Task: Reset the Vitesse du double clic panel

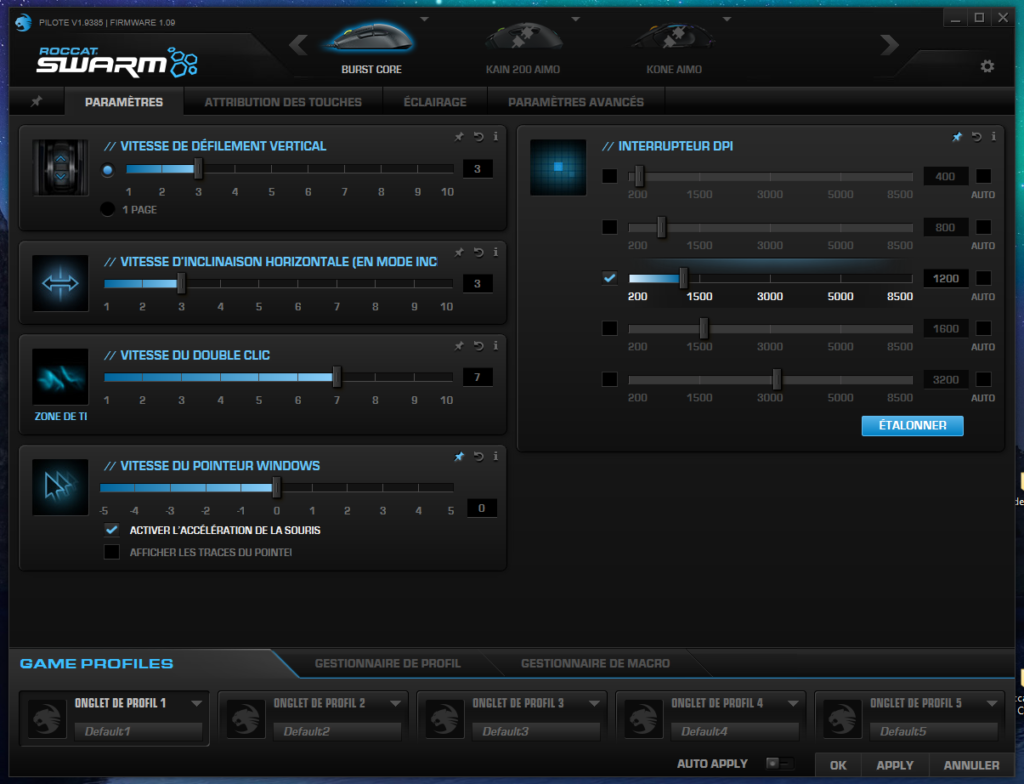Action: point(479,346)
